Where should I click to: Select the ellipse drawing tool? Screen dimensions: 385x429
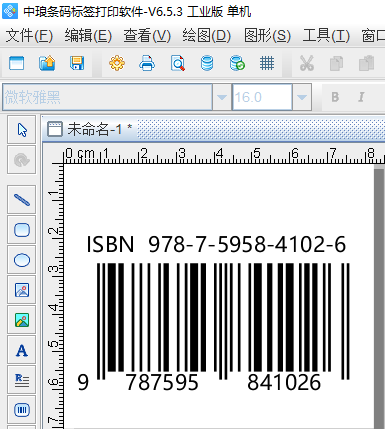[x=22, y=260]
